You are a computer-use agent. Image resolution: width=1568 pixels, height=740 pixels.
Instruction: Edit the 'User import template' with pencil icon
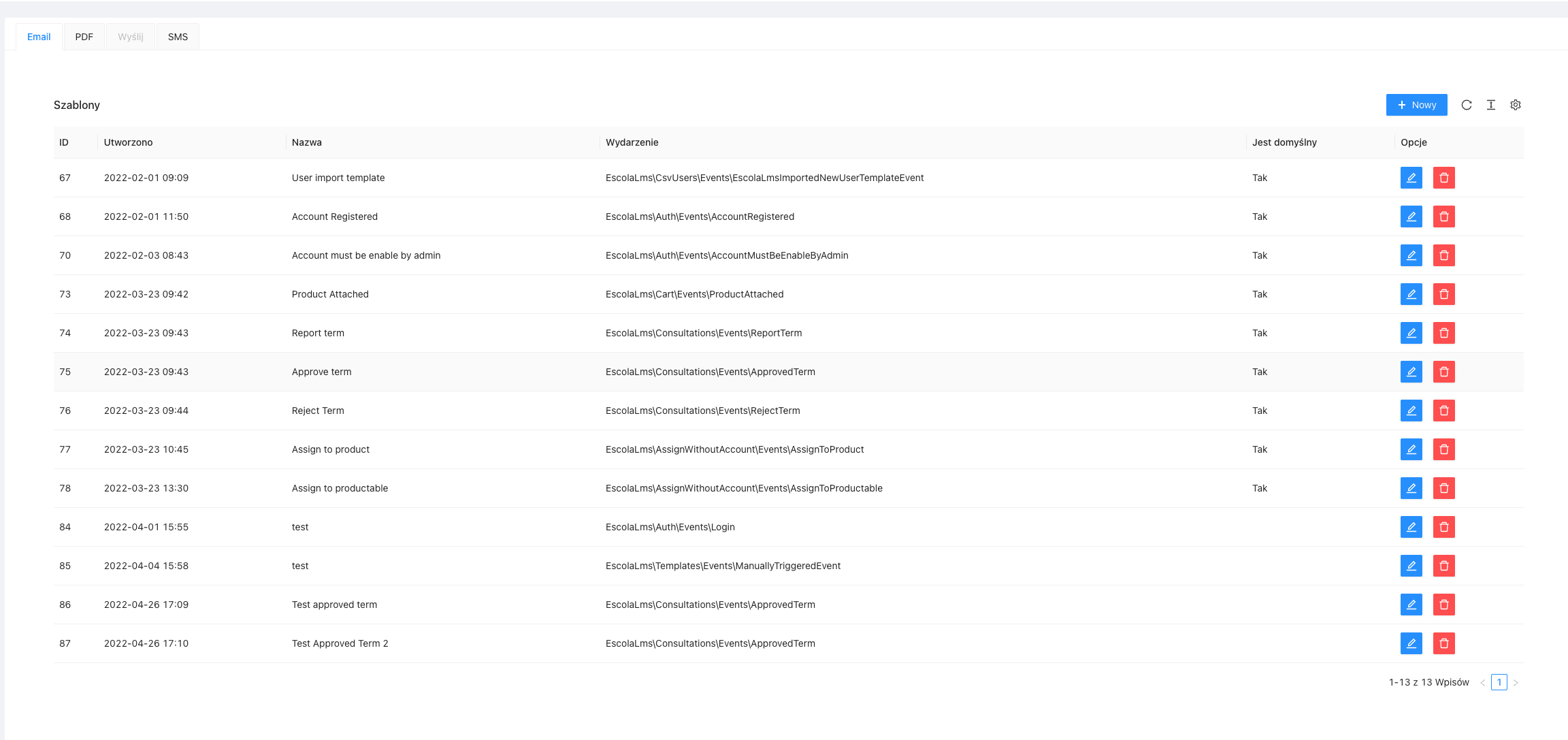tap(1411, 178)
